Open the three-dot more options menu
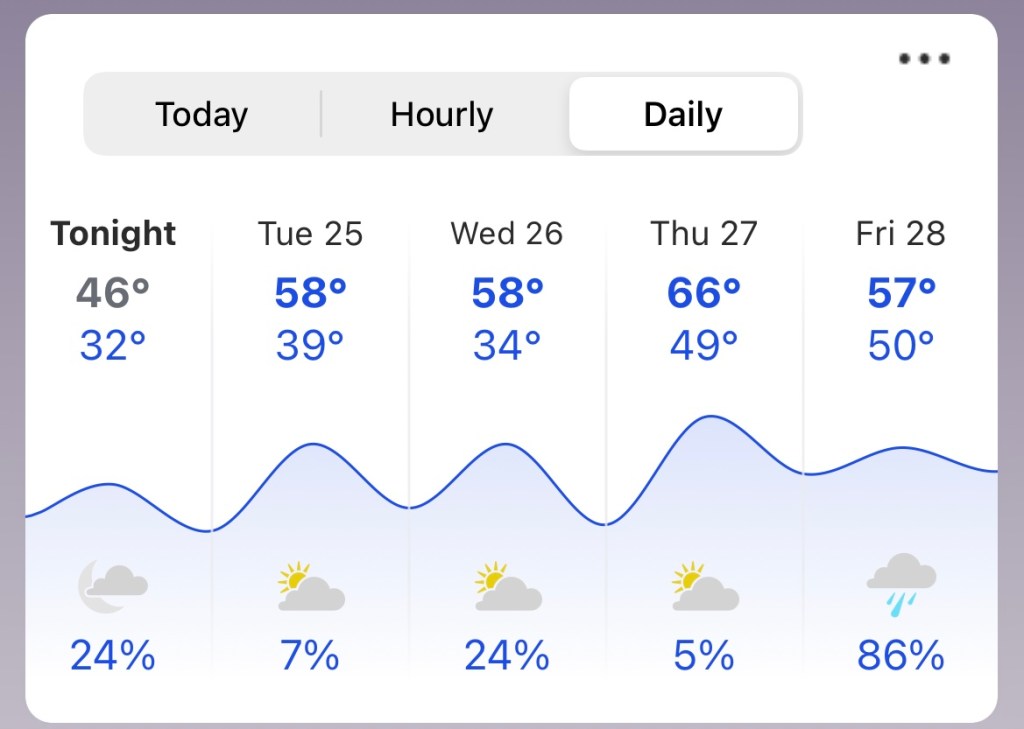 924,59
